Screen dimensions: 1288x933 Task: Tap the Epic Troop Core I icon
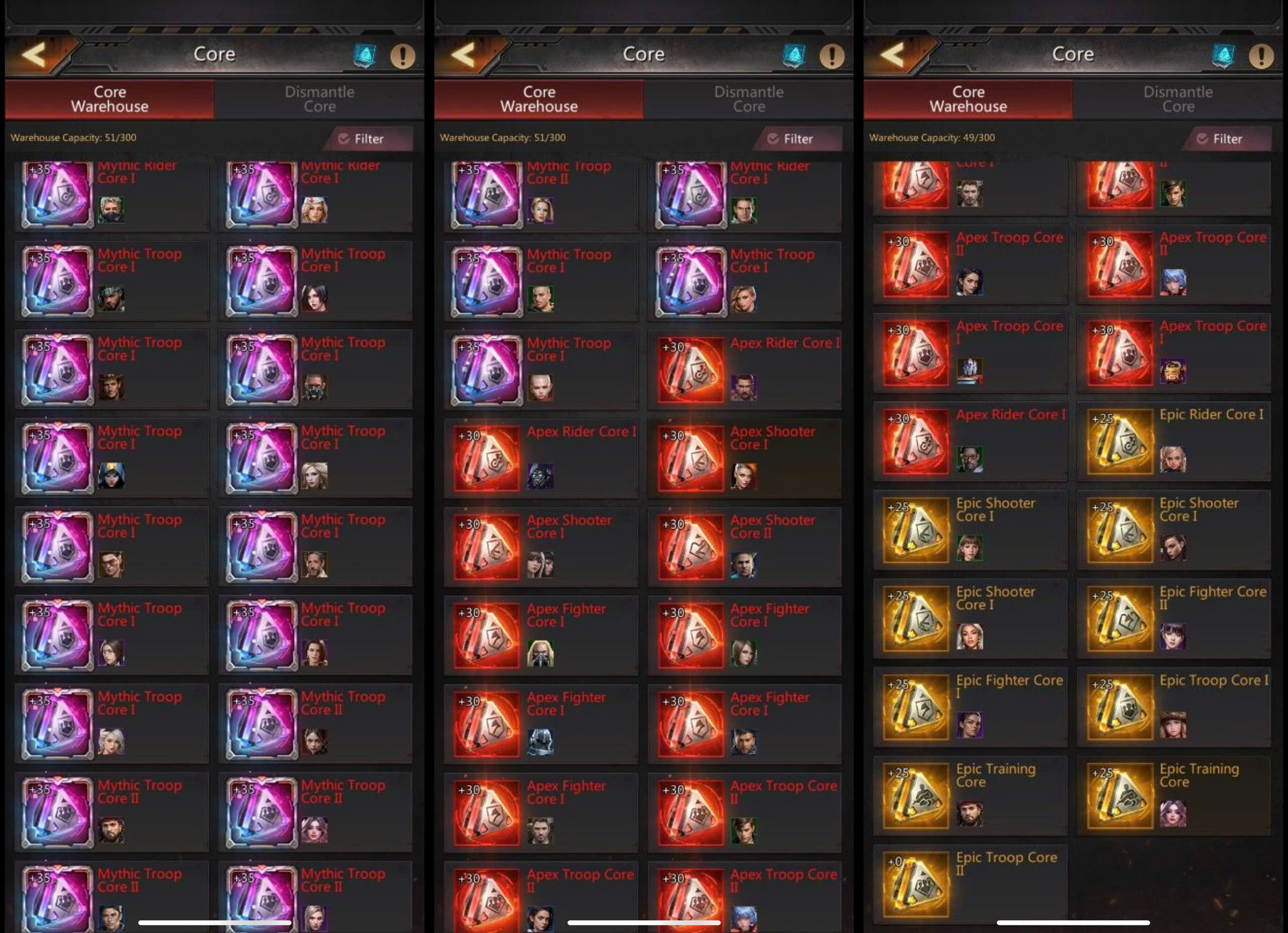tap(1120, 708)
